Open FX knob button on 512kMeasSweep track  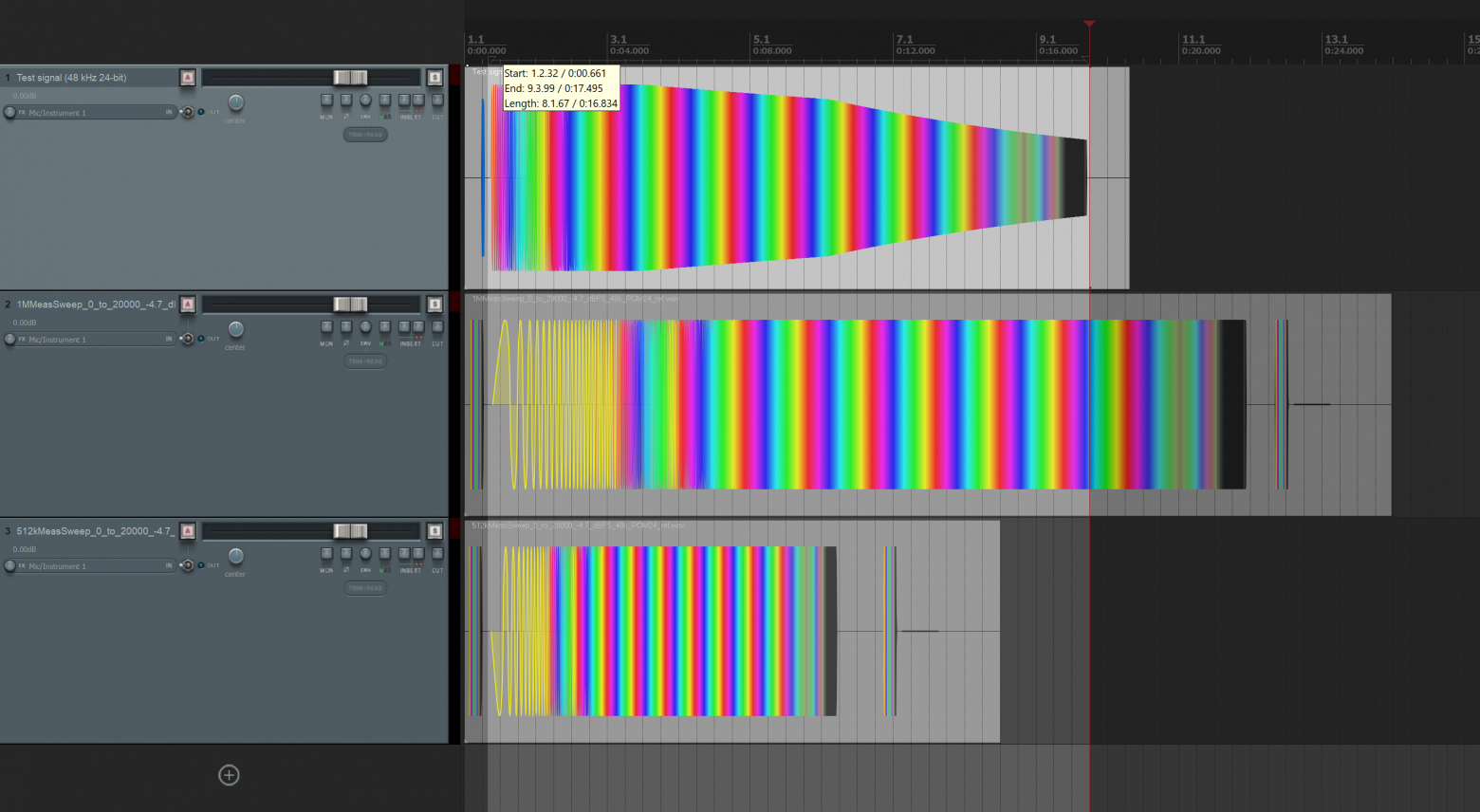(x=10, y=565)
